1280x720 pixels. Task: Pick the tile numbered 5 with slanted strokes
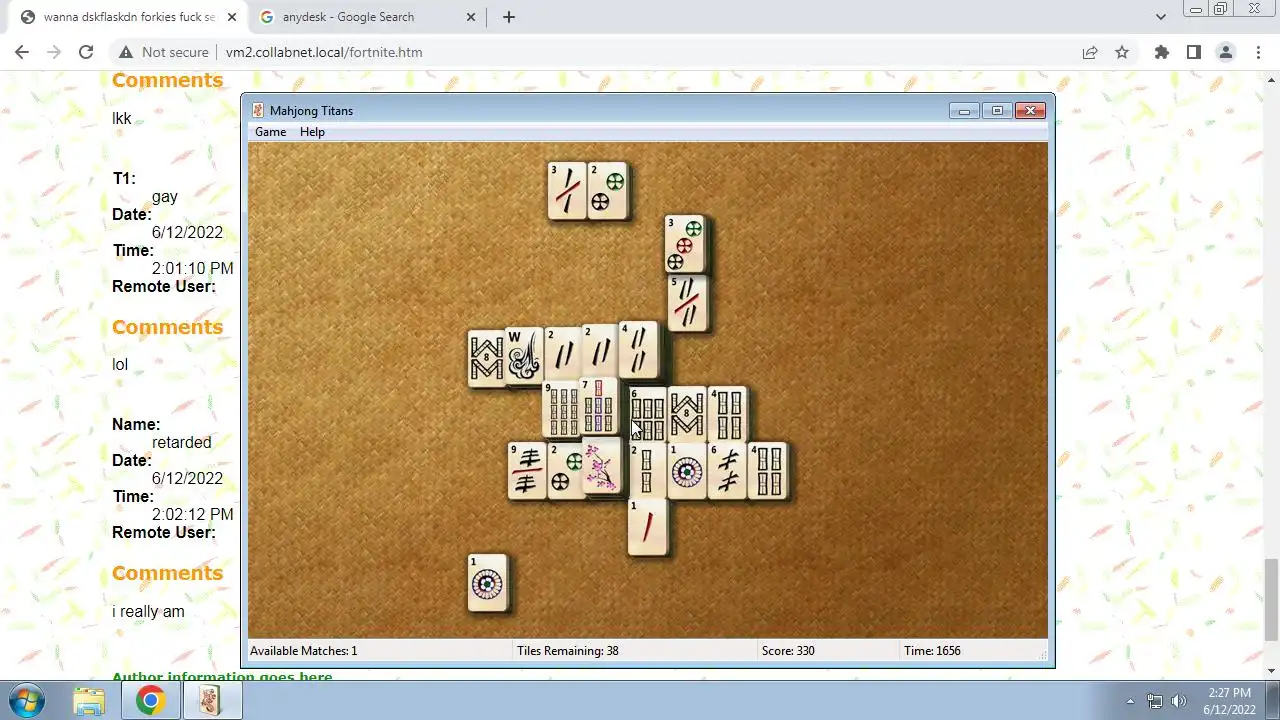[687, 303]
